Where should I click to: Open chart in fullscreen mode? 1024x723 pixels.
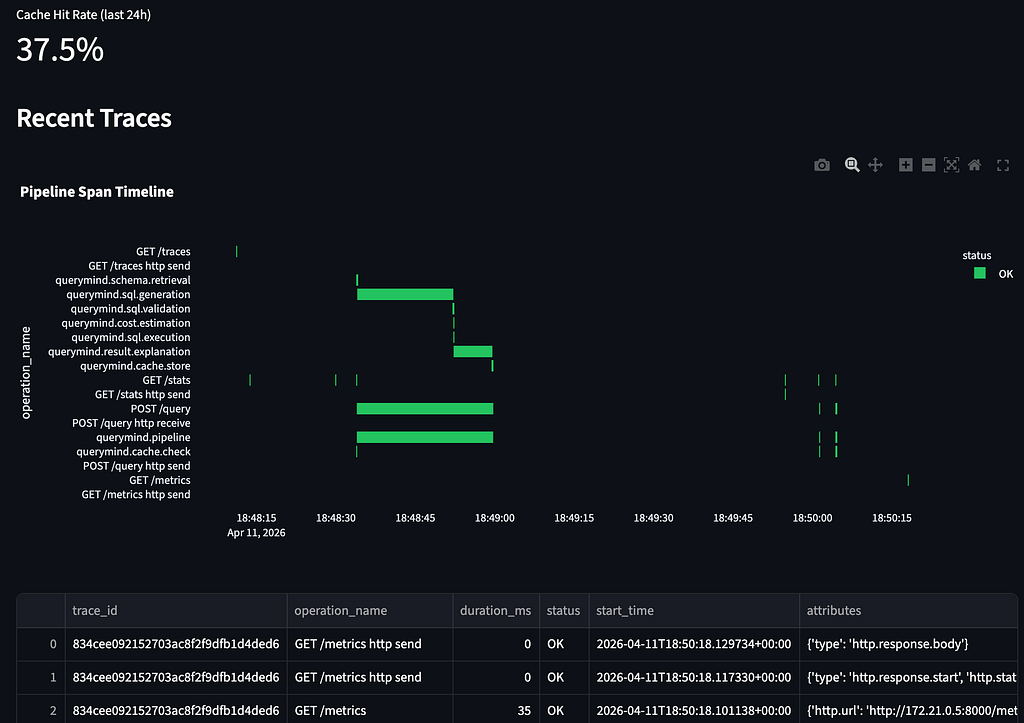coord(1003,165)
